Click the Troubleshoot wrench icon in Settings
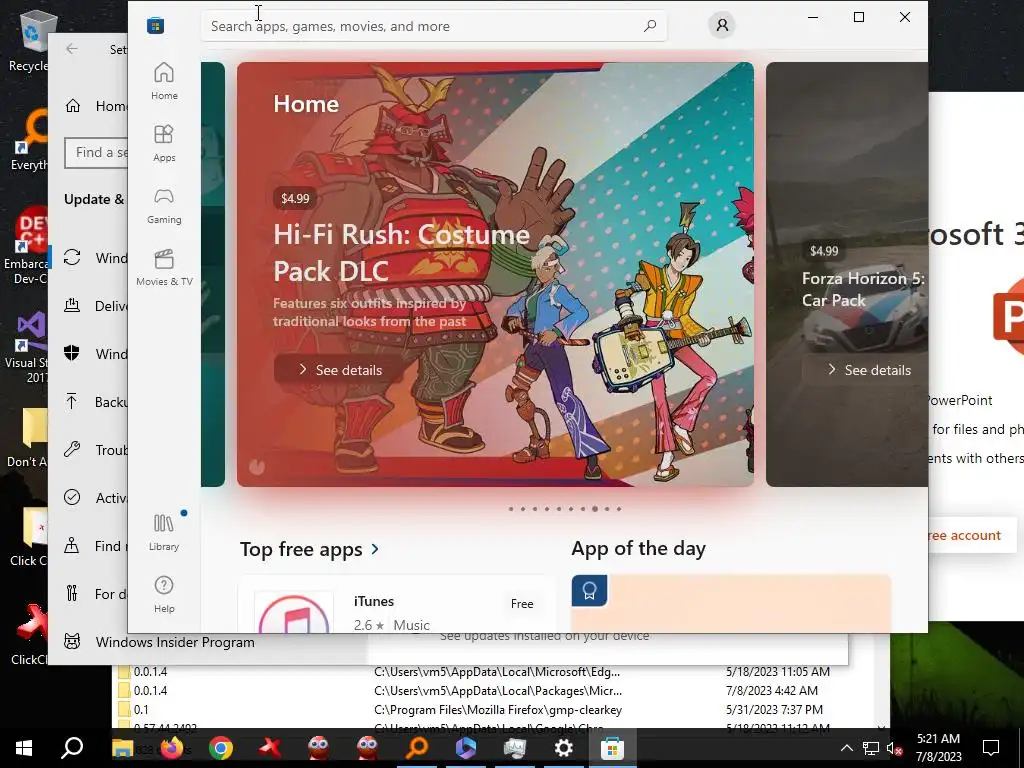 [x=72, y=449]
